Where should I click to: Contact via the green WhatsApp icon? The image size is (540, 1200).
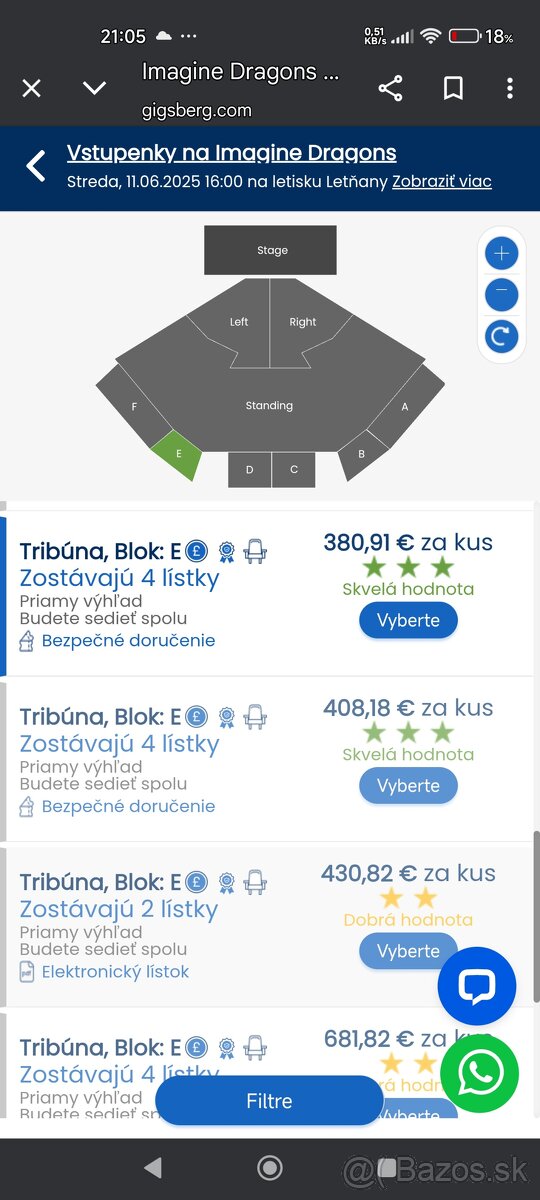[480, 1074]
